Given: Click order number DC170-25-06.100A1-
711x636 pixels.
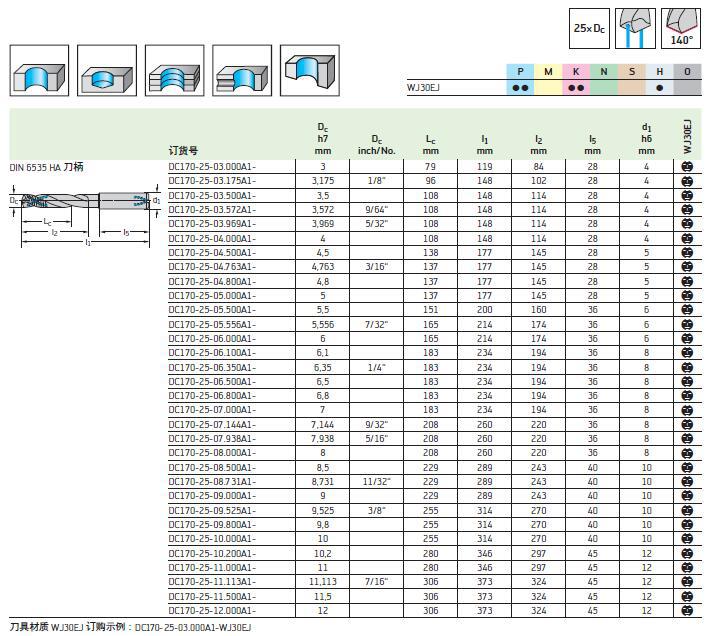Looking at the screenshot, I should tap(212, 353).
